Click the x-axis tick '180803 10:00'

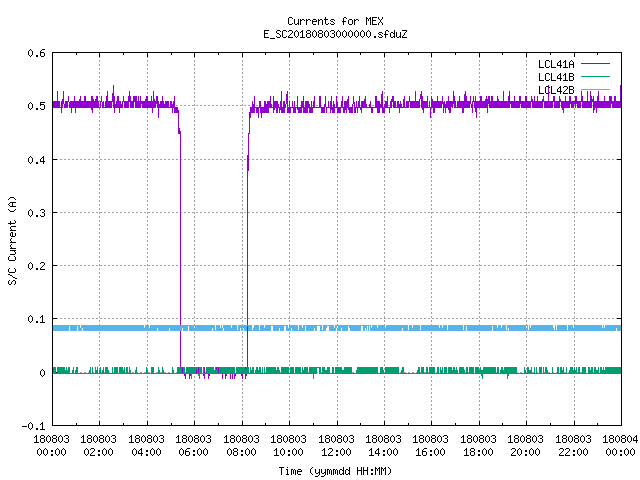click(288, 445)
